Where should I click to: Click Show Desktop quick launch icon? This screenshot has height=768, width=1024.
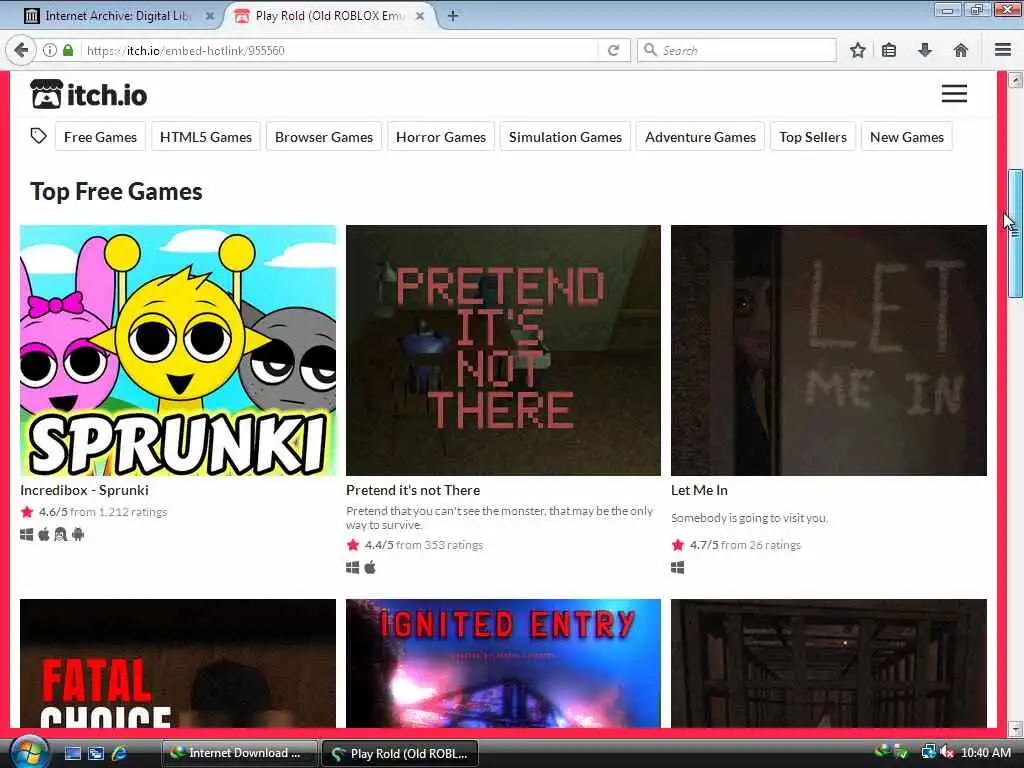tap(72, 753)
